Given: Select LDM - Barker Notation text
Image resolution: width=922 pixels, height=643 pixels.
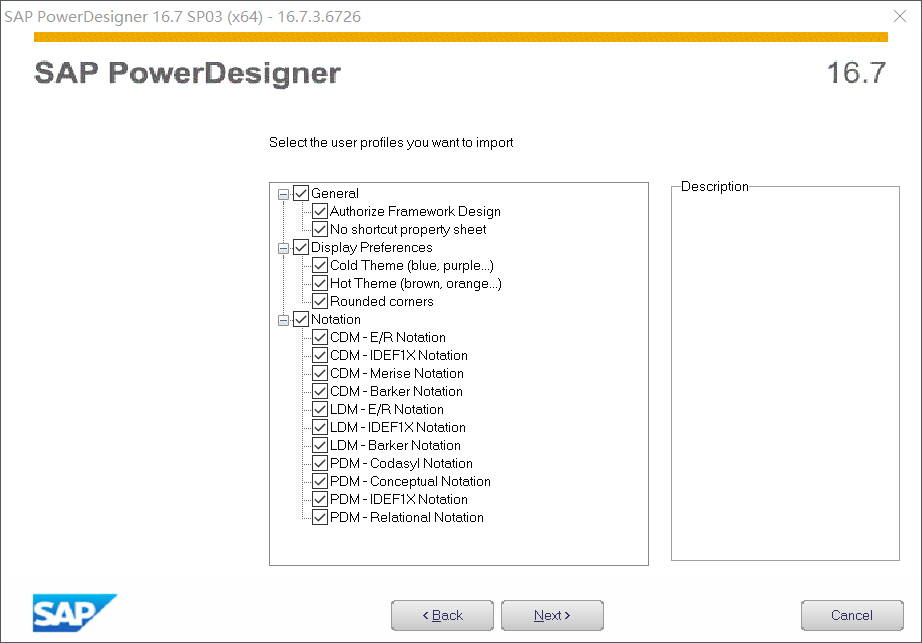Looking at the screenshot, I should (395, 445).
